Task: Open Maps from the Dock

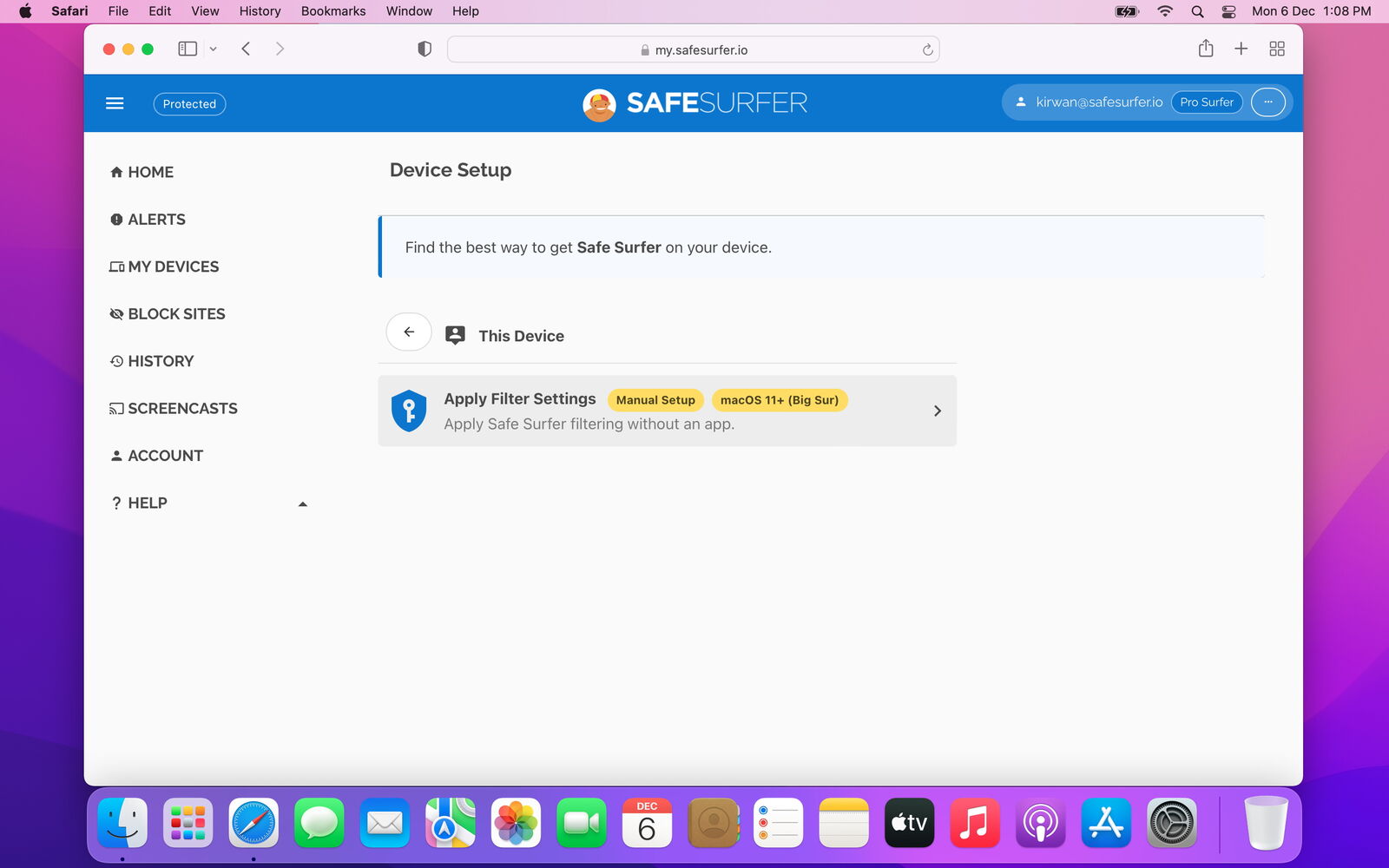Action: pos(451,823)
